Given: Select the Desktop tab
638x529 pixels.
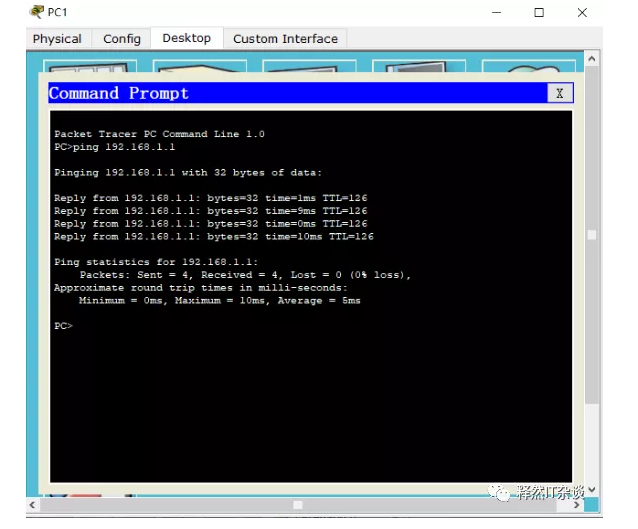Looking at the screenshot, I should pyautogui.click(x=187, y=38).
